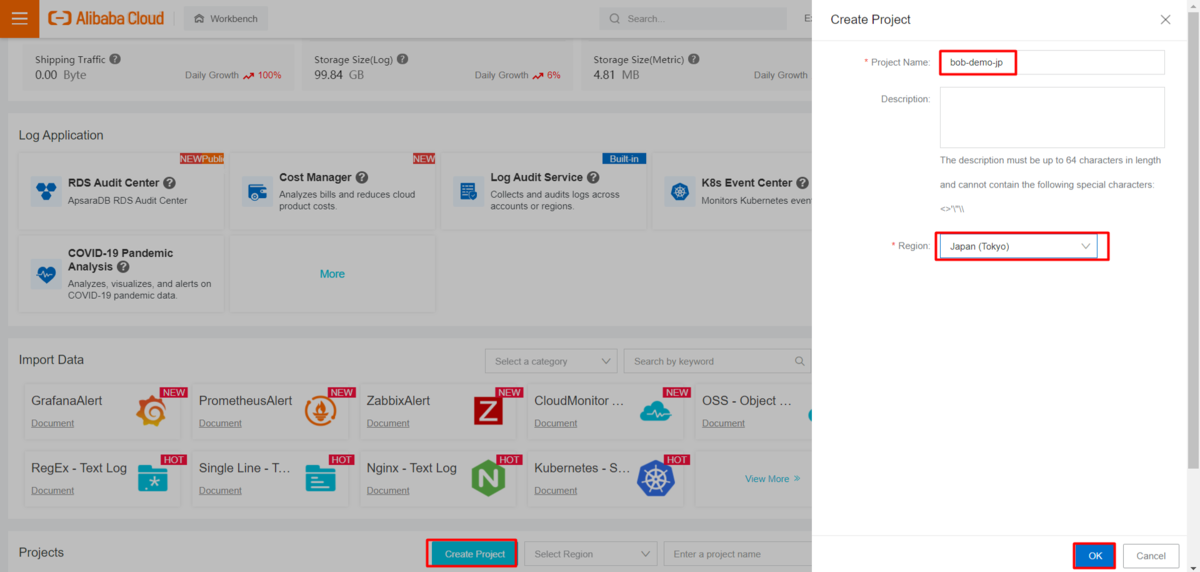Select the Single Line text log icon
This screenshot has width=1200, height=572.
tap(320, 478)
